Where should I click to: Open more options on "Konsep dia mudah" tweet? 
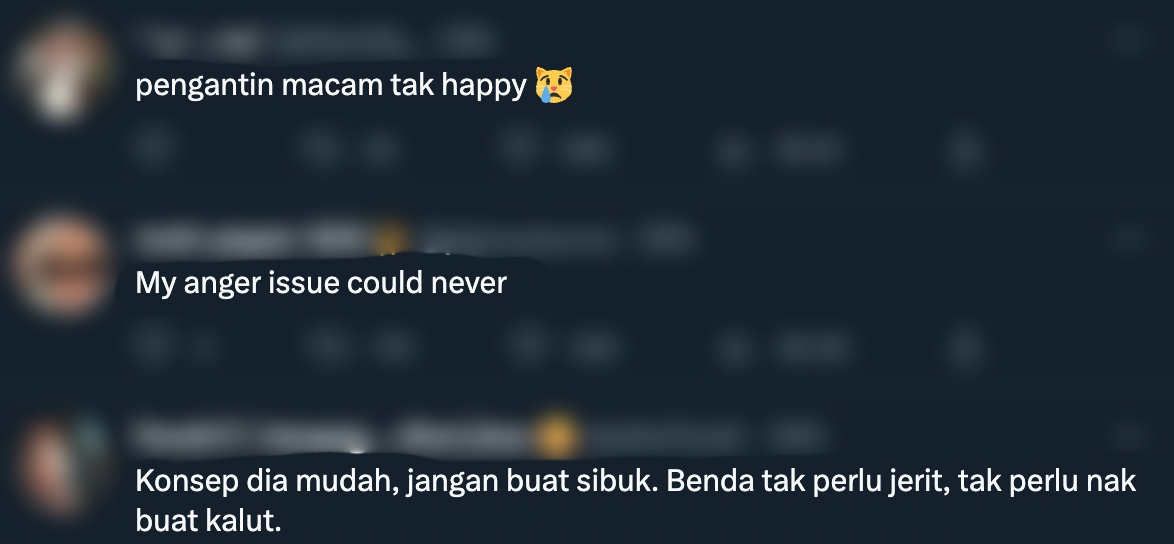click(x=1128, y=435)
